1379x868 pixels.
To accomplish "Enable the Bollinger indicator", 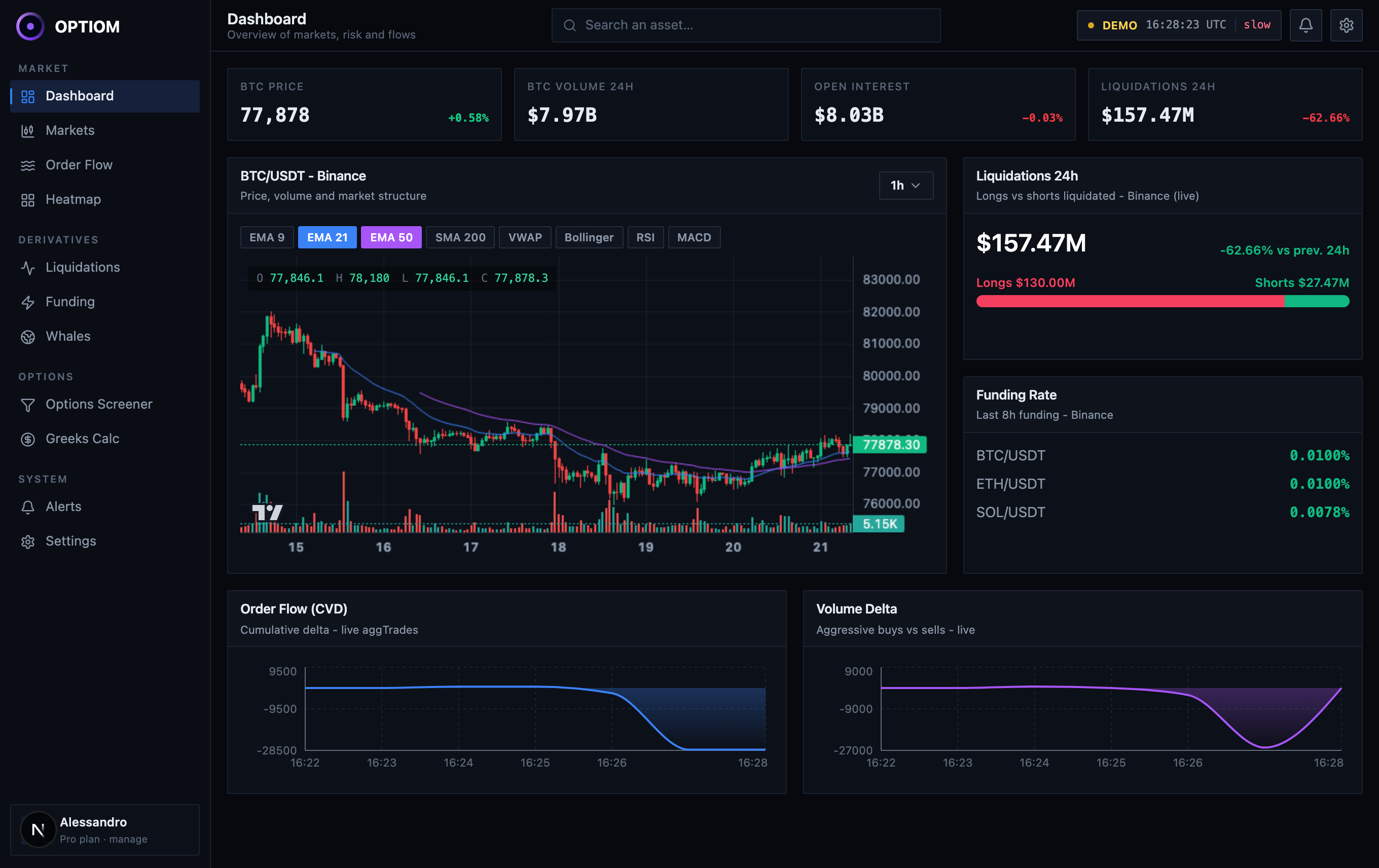I will [x=589, y=237].
